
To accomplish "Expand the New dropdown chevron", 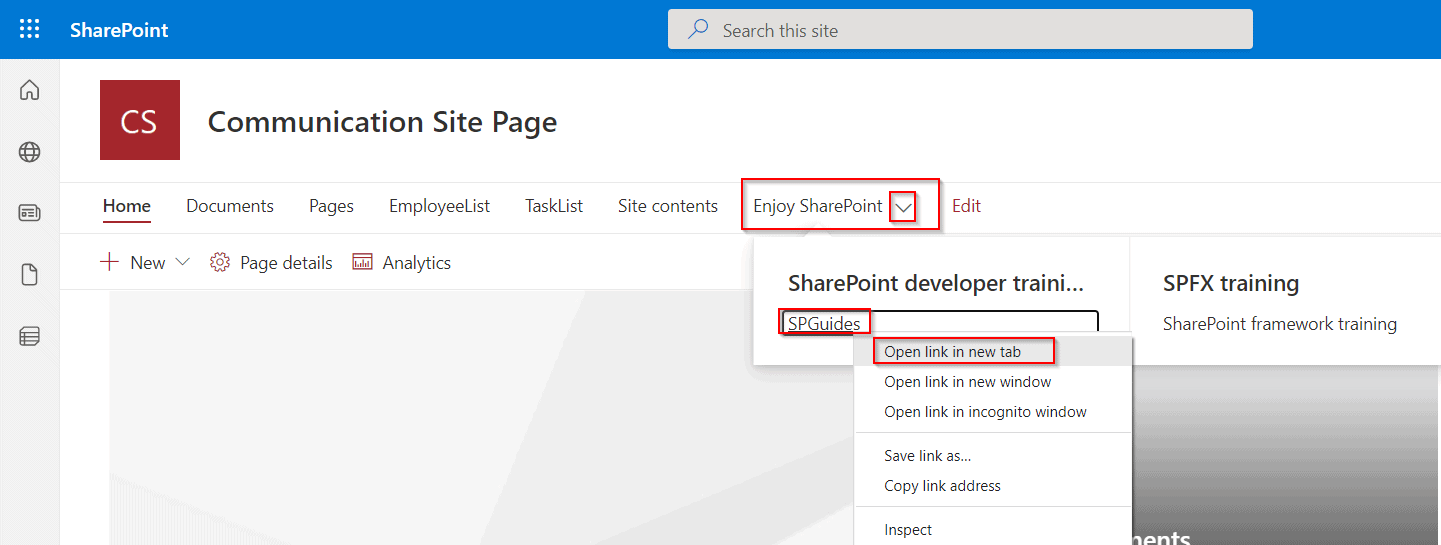I will click(x=182, y=263).
